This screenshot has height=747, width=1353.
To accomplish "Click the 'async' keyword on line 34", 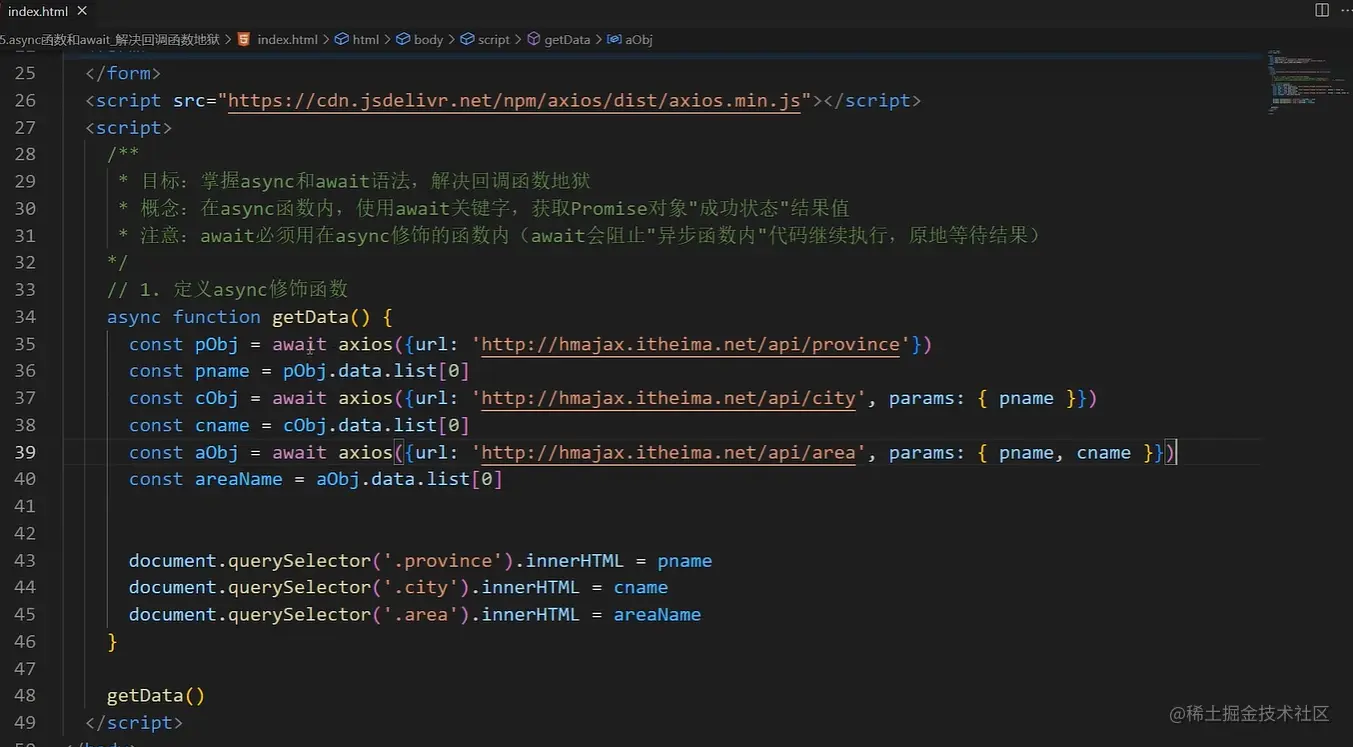I will pos(134,317).
